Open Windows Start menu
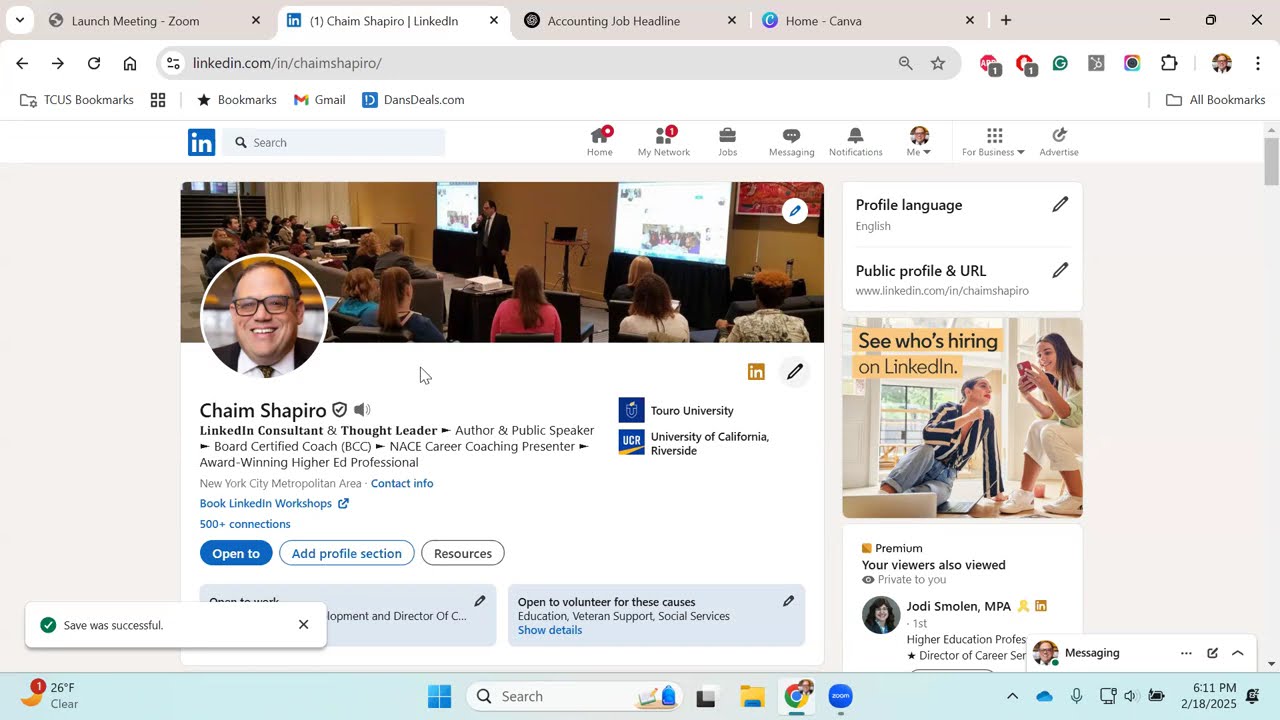 [x=440, y=696]
